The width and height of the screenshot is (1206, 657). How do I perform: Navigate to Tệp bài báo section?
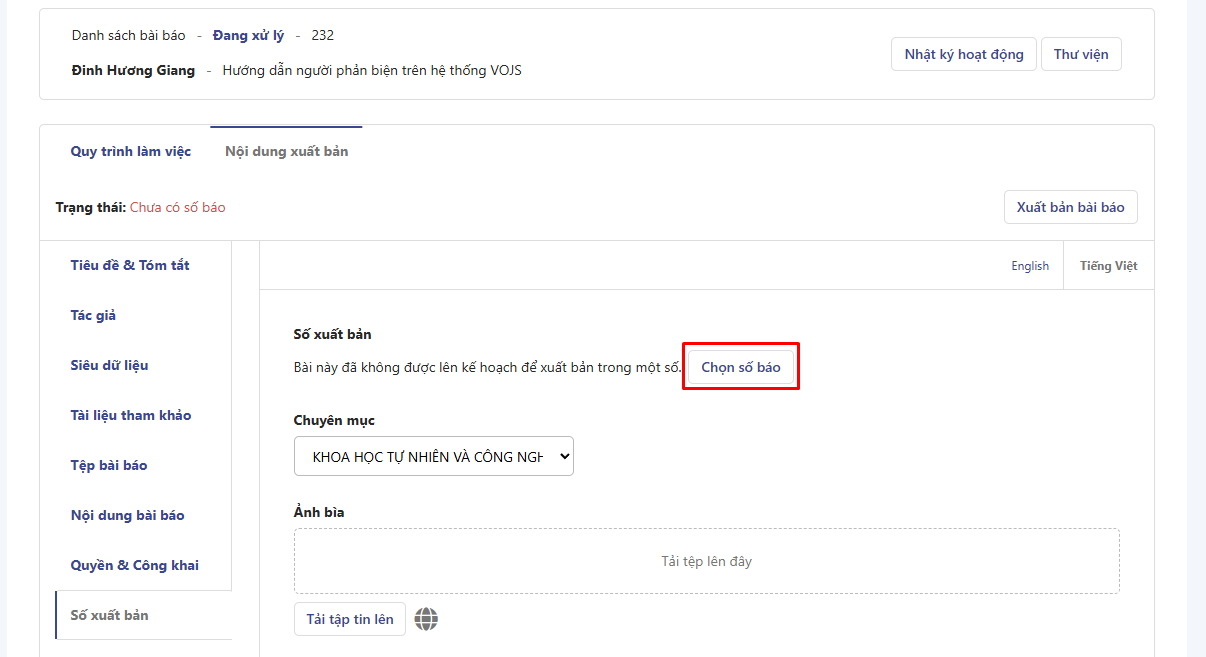108,465
